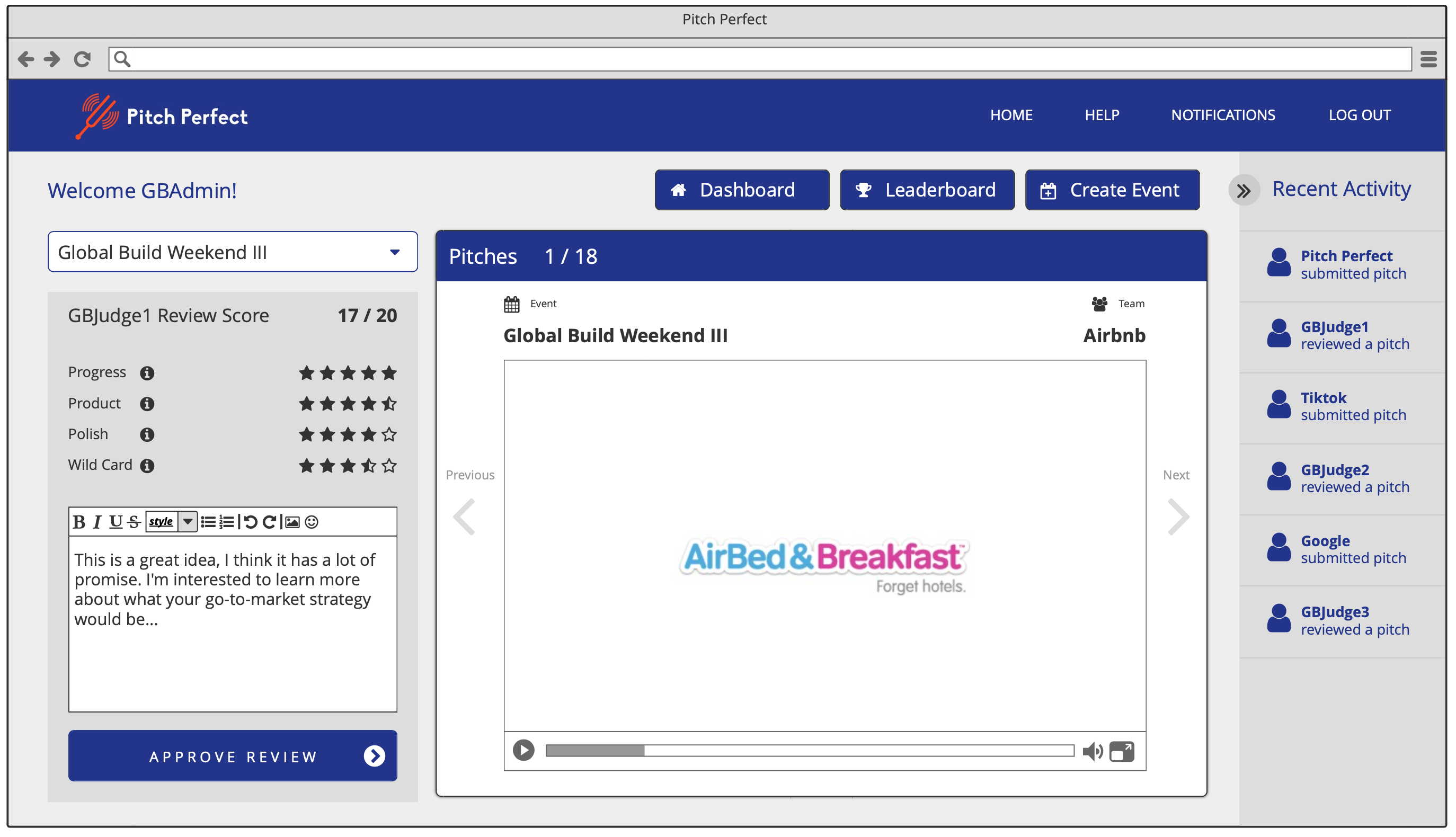1456x837 pixels.
Task: Collapse the Recent Activity panel
Action: 1245,190
